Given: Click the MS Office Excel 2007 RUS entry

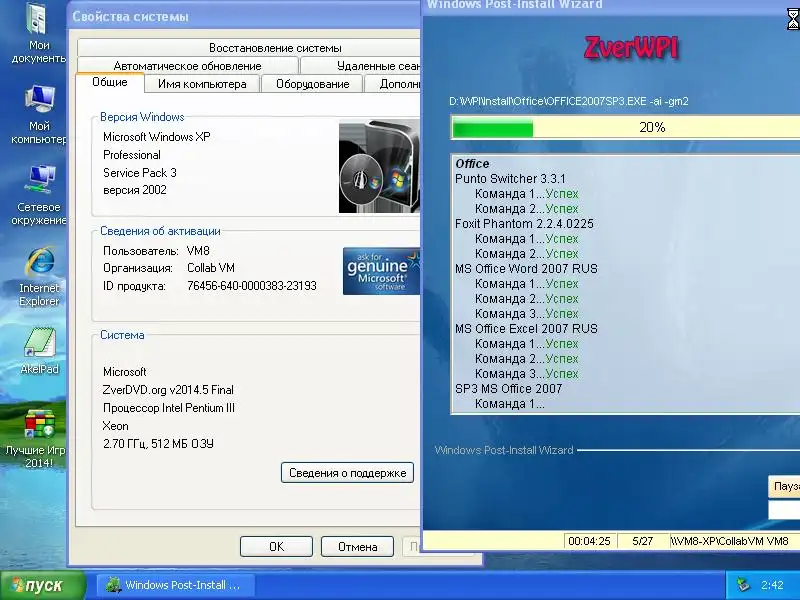Looking at the screenshot, I should point(526,329).
